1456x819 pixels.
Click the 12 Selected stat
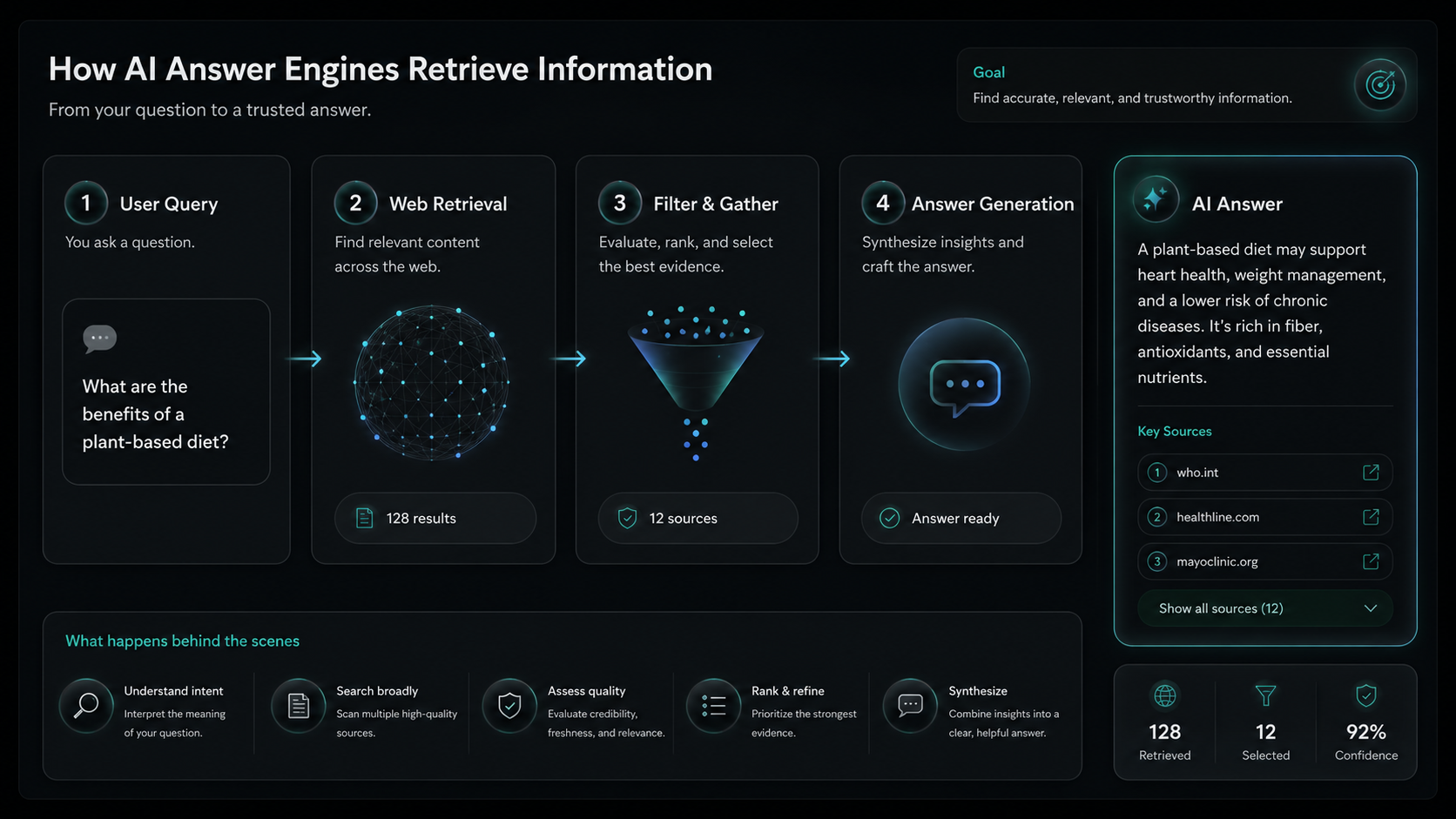(1265, 742)
